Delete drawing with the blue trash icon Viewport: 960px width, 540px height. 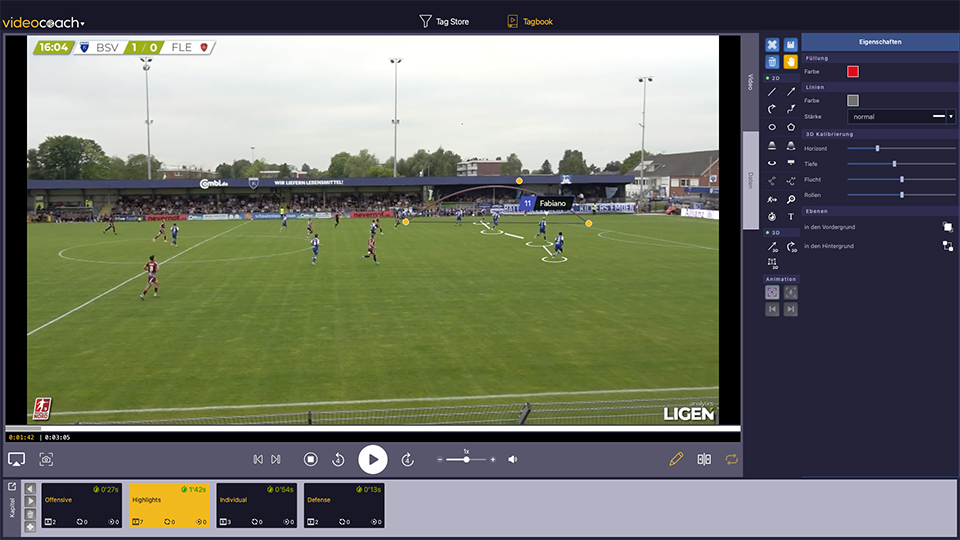[772, 62]
